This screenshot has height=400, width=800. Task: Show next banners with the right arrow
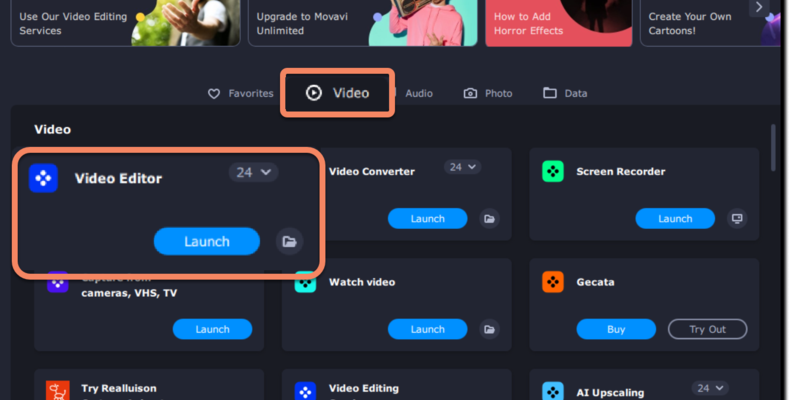click(x=759, y=7)
